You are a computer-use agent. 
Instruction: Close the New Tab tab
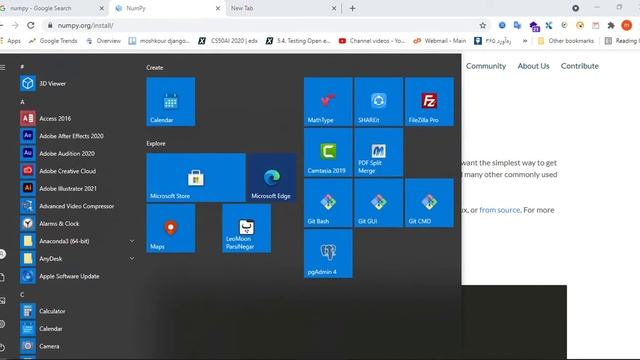pos(334,8)
